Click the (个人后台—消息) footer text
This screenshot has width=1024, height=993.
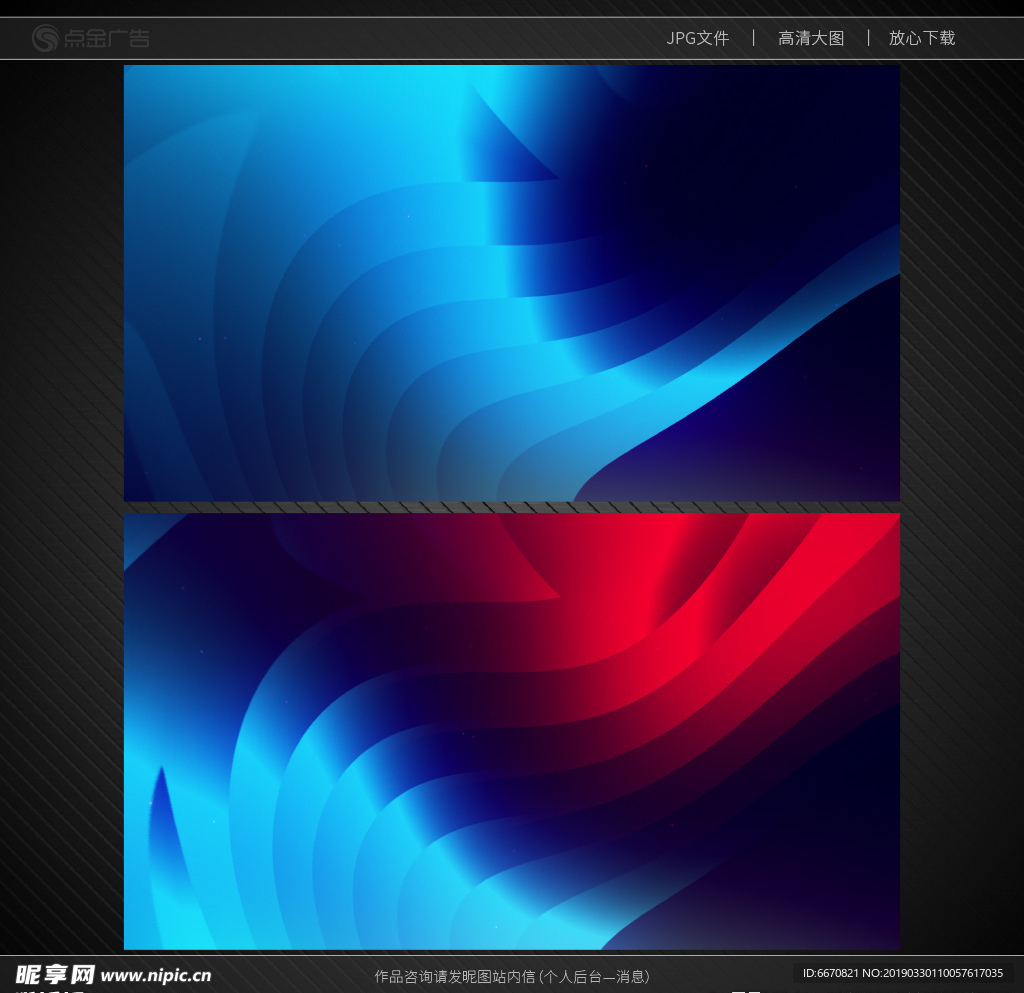(594, 976)
